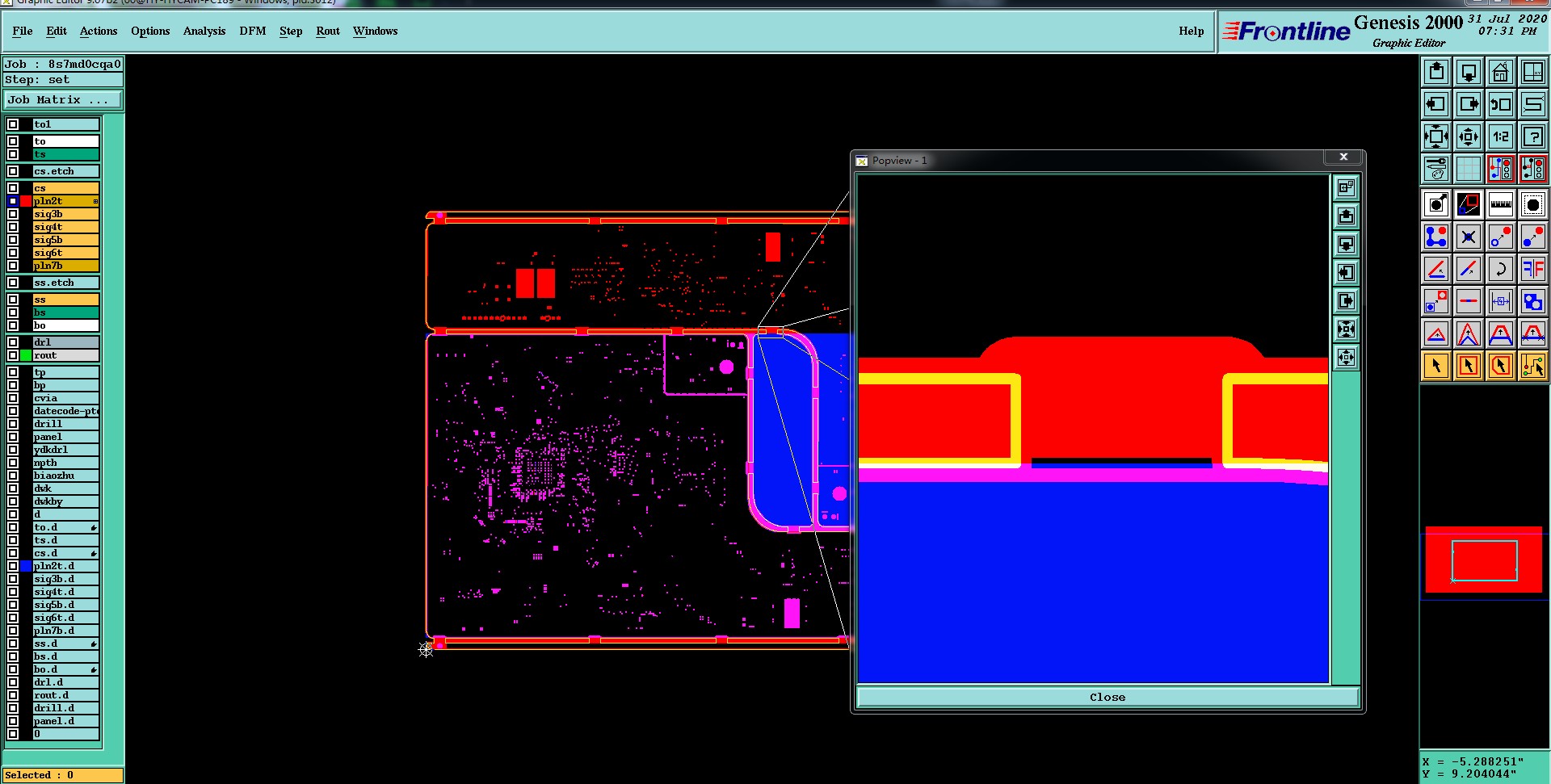Click the Job Matrix ... button
The image size is (1551, 784).
click(x=63, y=100)
